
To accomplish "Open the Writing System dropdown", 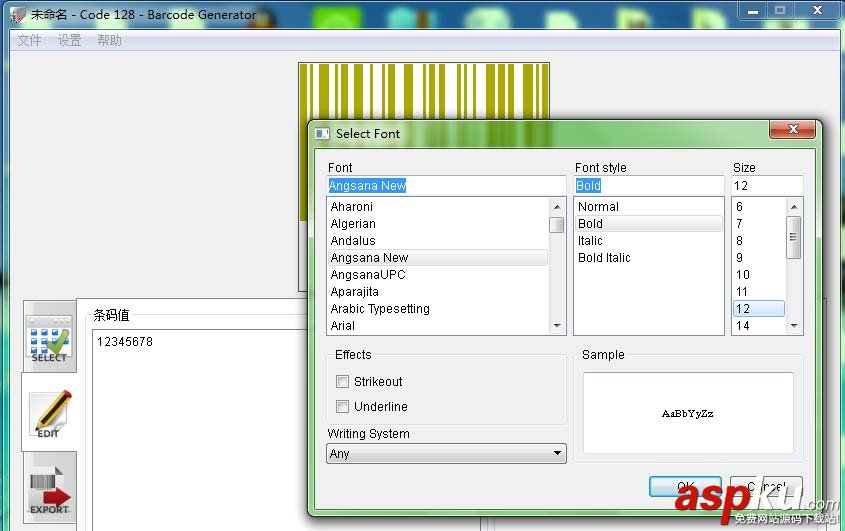I will [446, 453].
